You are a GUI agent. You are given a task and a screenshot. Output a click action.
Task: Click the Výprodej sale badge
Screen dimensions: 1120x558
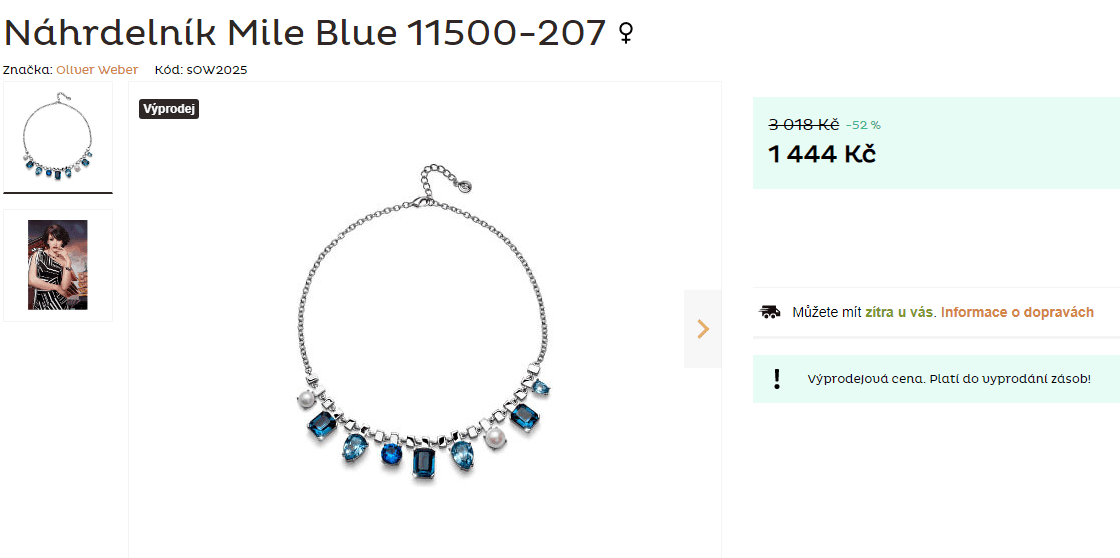pos(169,109)
